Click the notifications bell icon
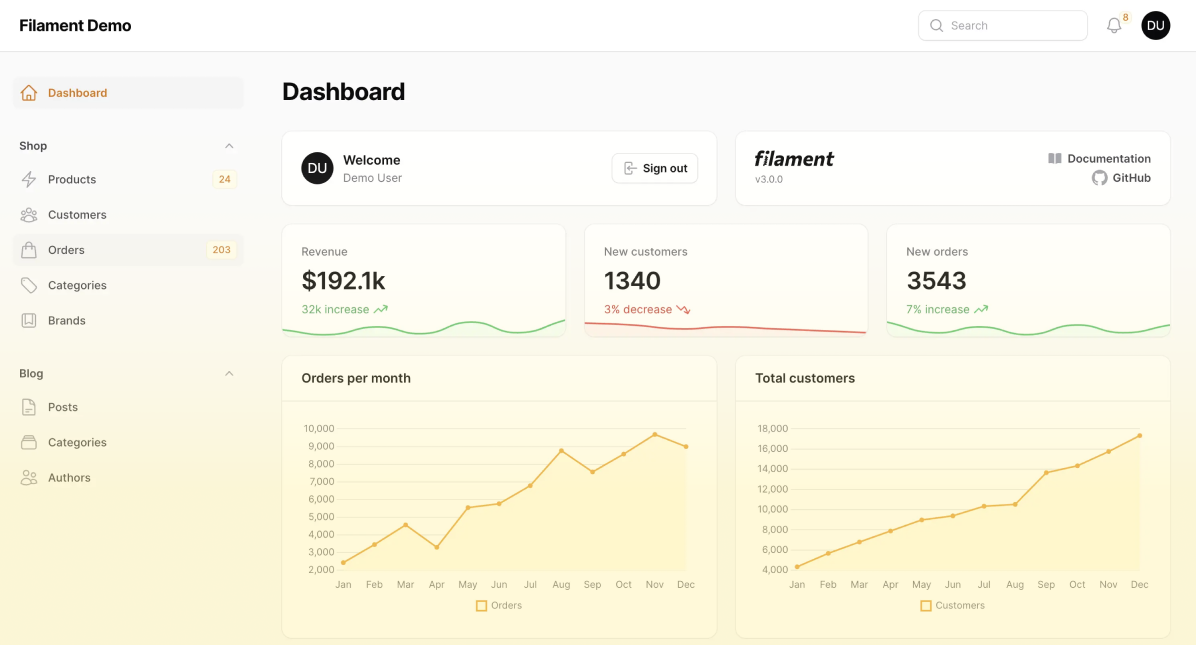Image resolution: width=1196 pixels, height=645 pixels. click(x=1114, y=26)
